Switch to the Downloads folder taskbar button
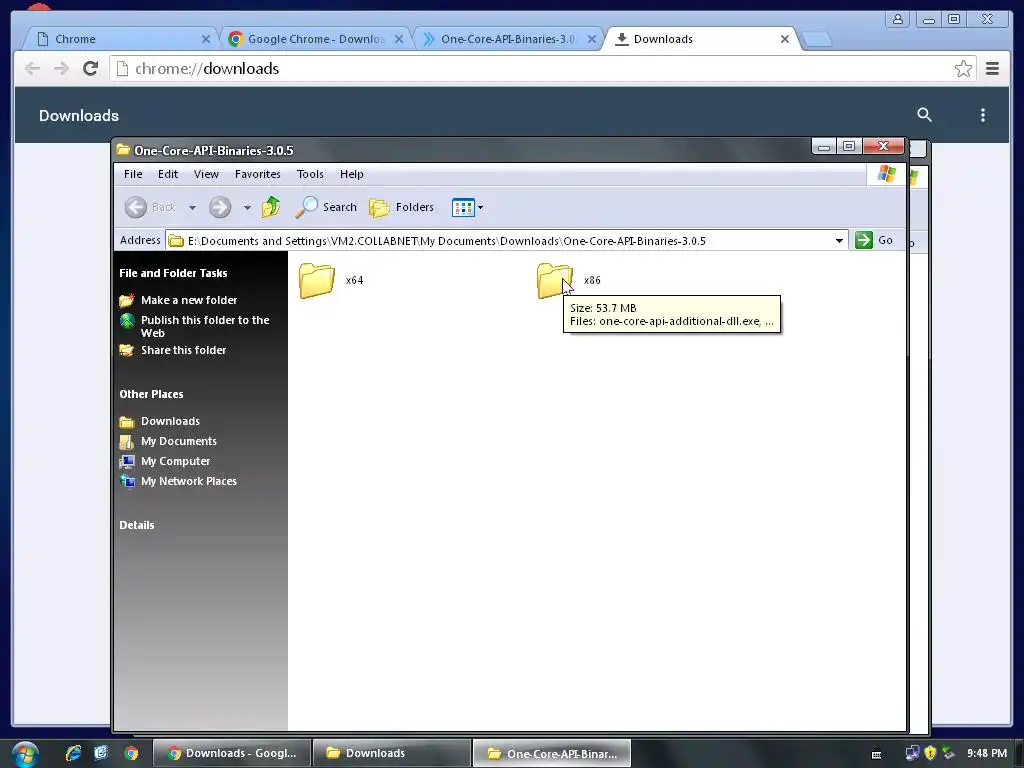The height and width of the screenshot is (768, 1024). pos(392,753)
